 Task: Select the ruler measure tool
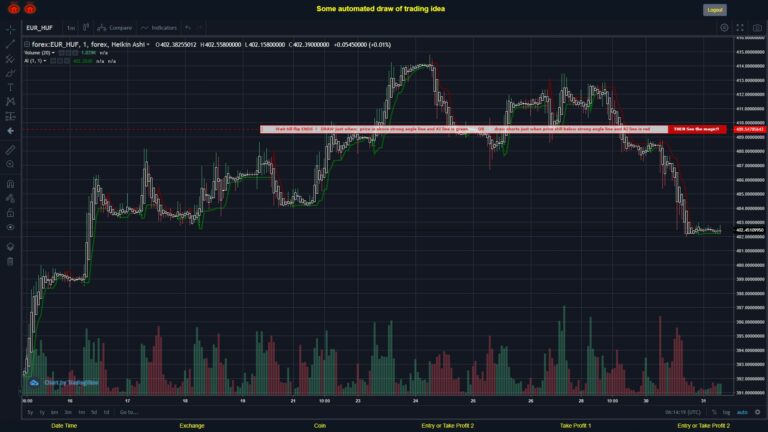(10, 150)
